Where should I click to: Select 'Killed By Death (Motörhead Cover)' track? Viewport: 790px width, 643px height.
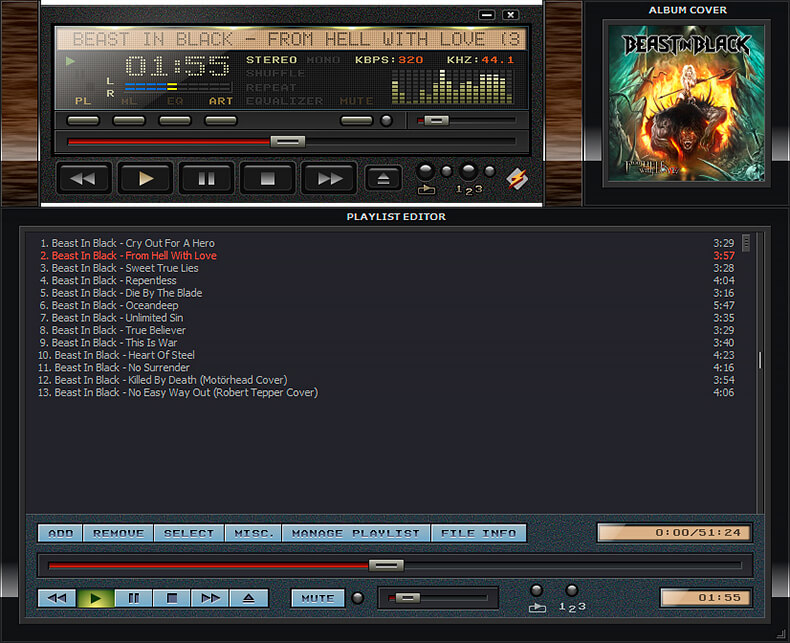coord(387,380)
